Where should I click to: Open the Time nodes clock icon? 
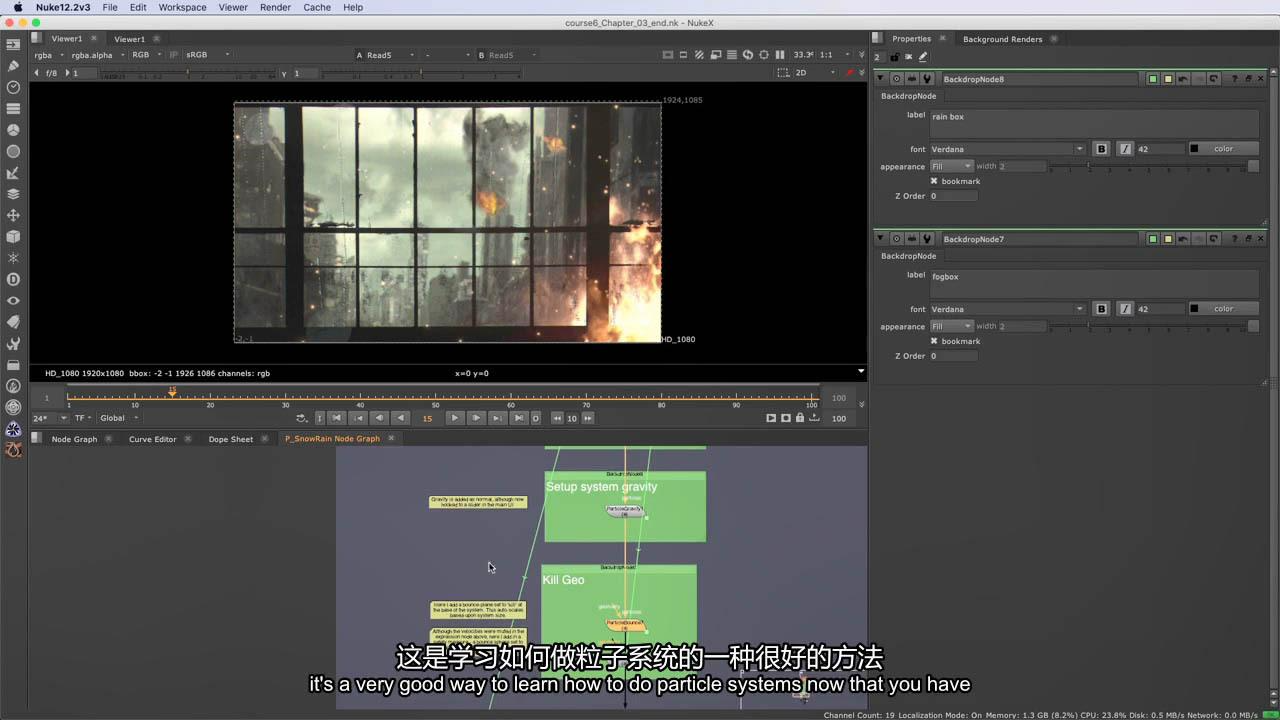point(13,87)
